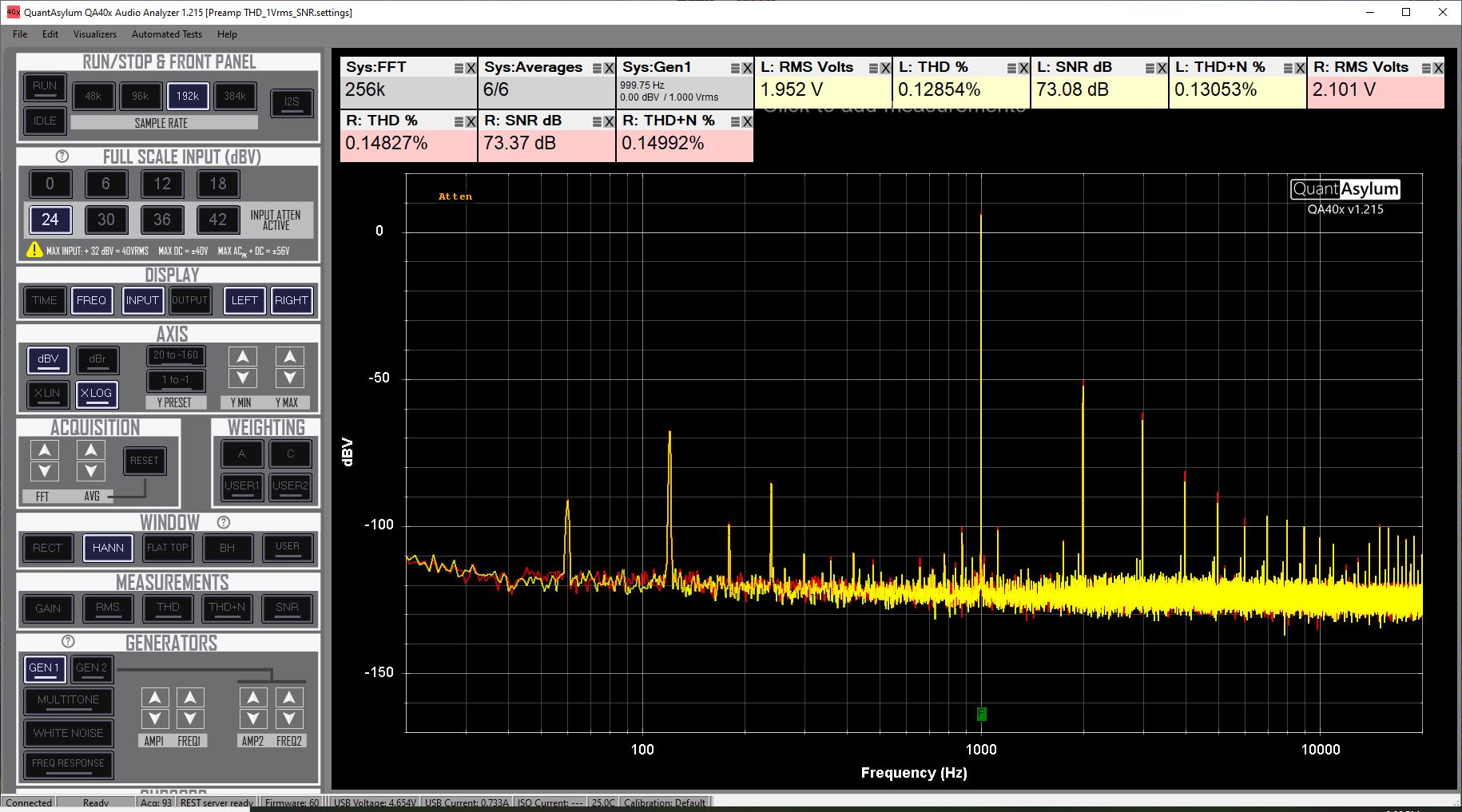Select the 20 to -160 Y preset
Image resolution: width=1462 pixels, height=812 pixels.
coord(176,355)
